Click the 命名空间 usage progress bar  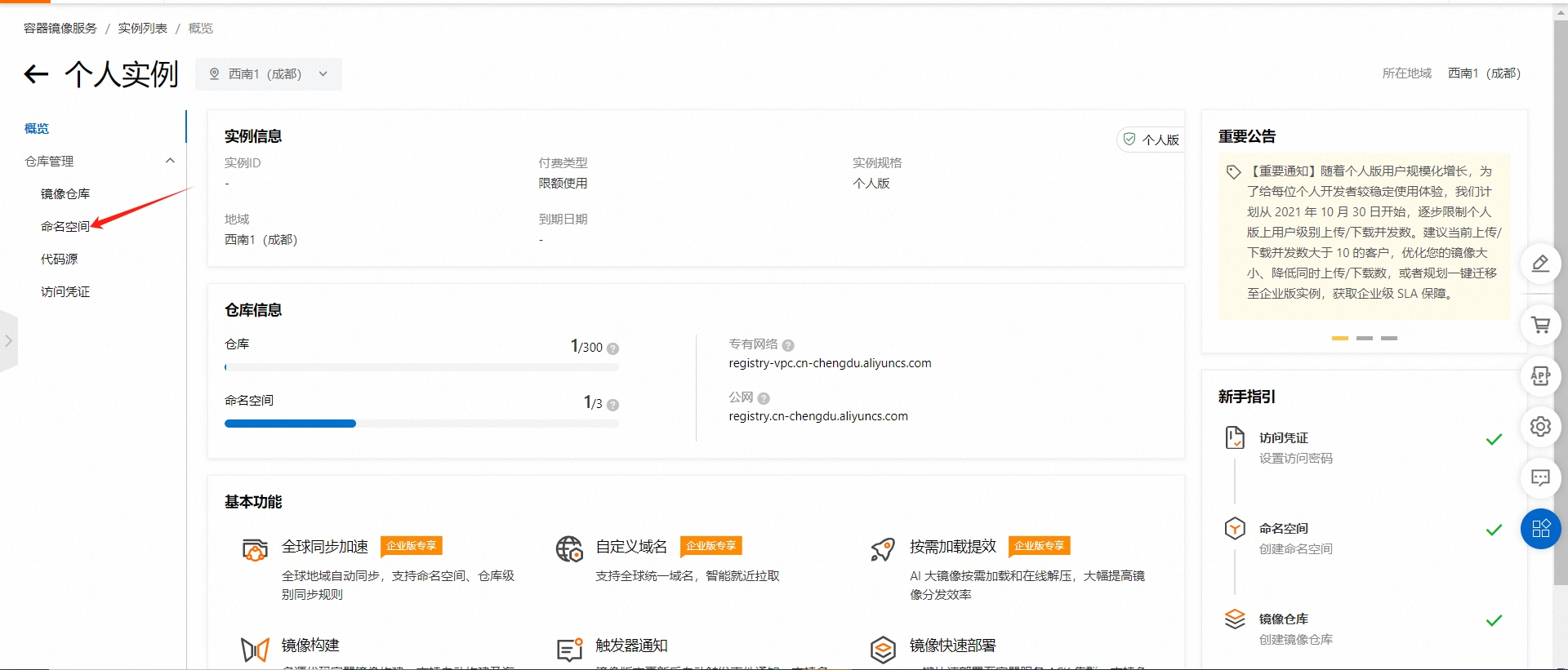click(421, 424)
